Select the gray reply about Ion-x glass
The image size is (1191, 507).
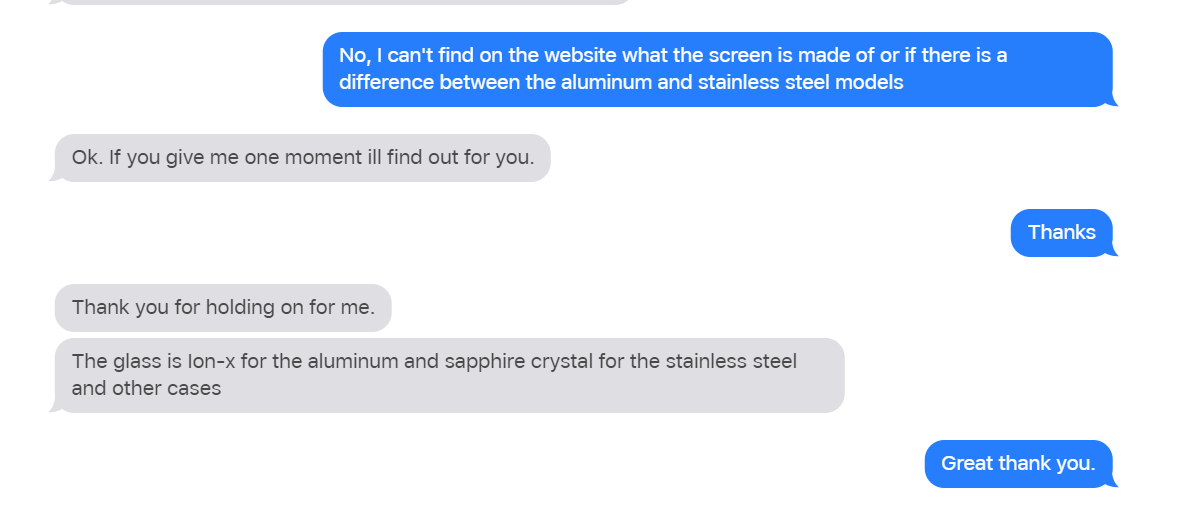449,375
